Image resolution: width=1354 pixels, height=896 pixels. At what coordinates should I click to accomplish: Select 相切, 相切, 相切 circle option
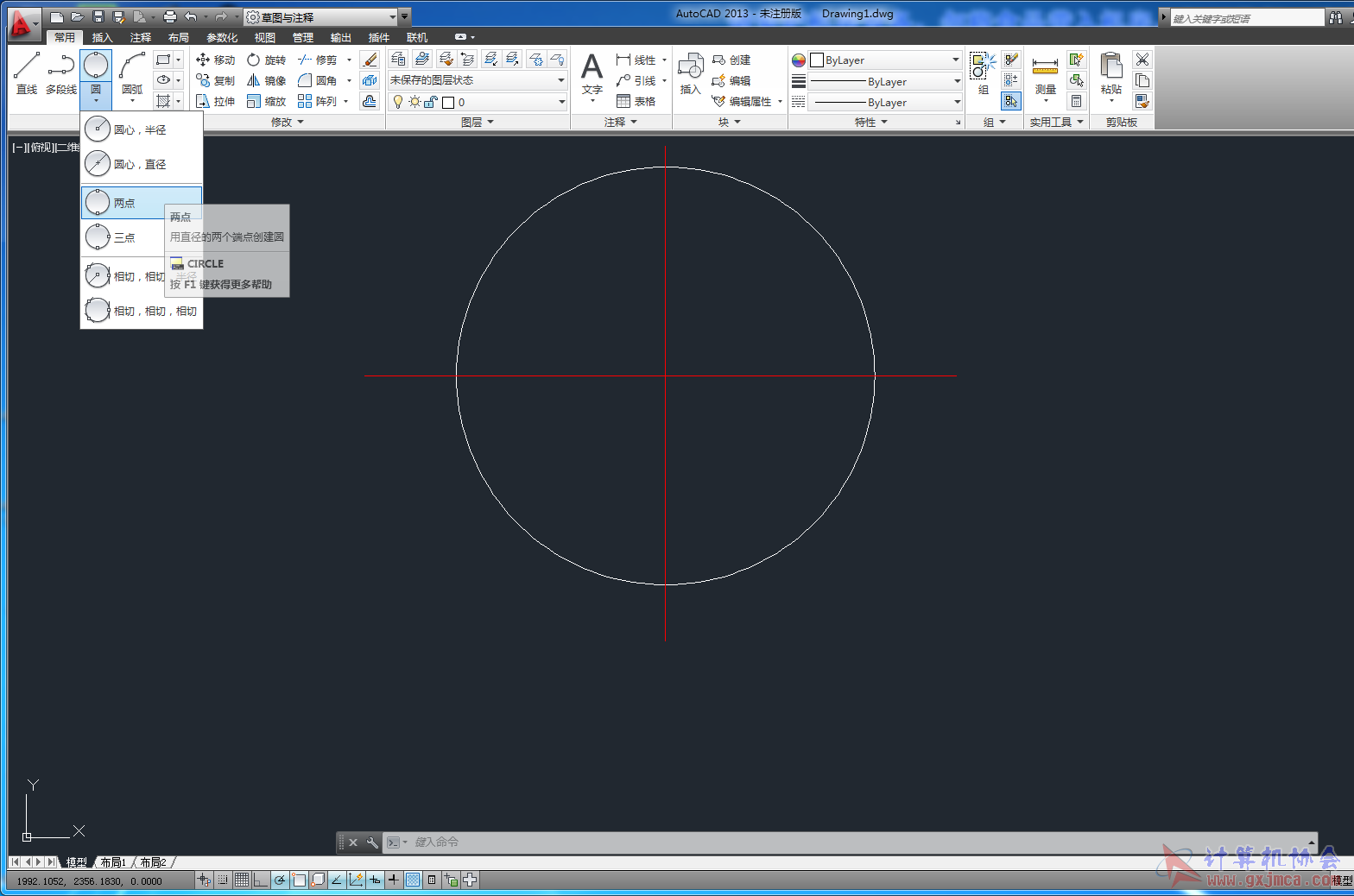142,311
